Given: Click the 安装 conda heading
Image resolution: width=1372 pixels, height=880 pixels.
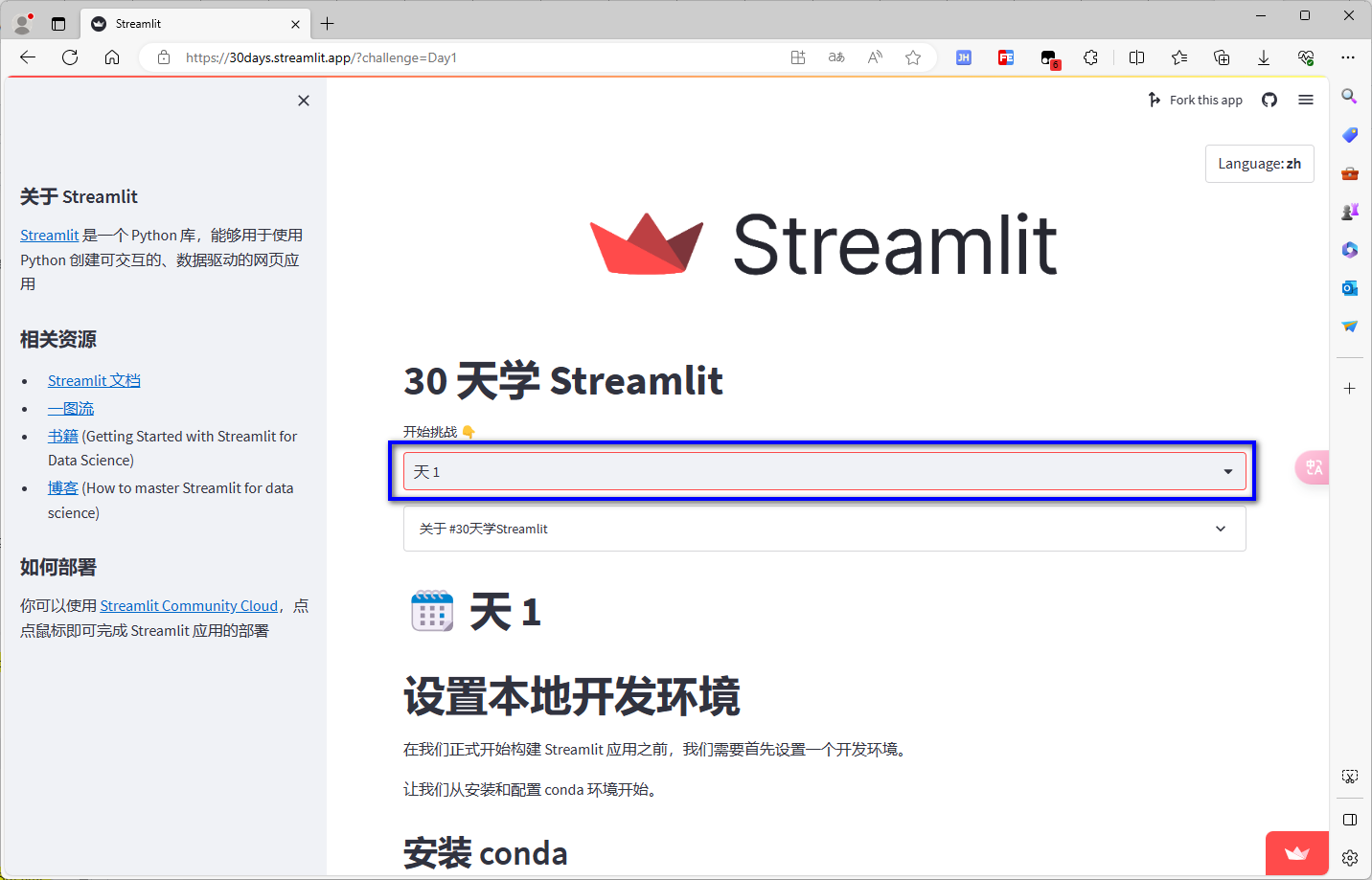Looking at the screenshot, I should pos(486,852).
